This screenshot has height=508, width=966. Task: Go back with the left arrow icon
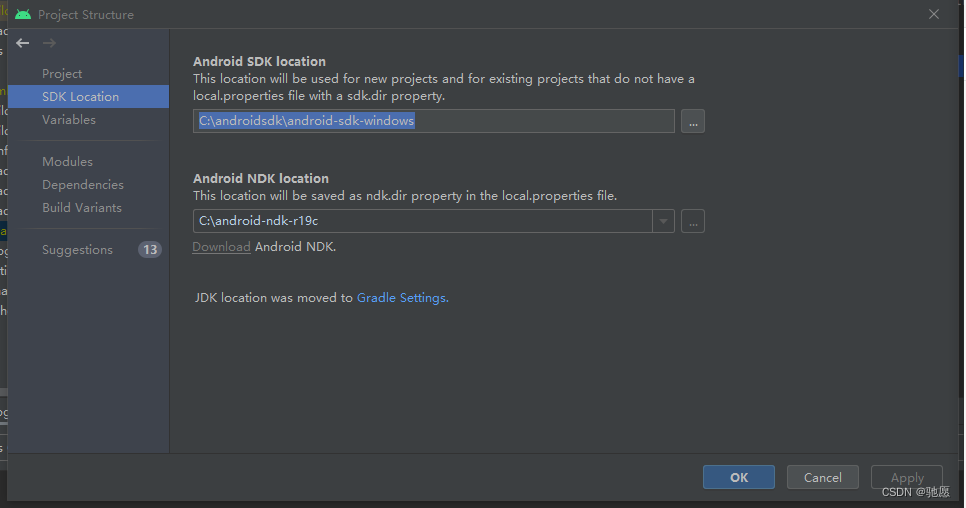(23, 43)
